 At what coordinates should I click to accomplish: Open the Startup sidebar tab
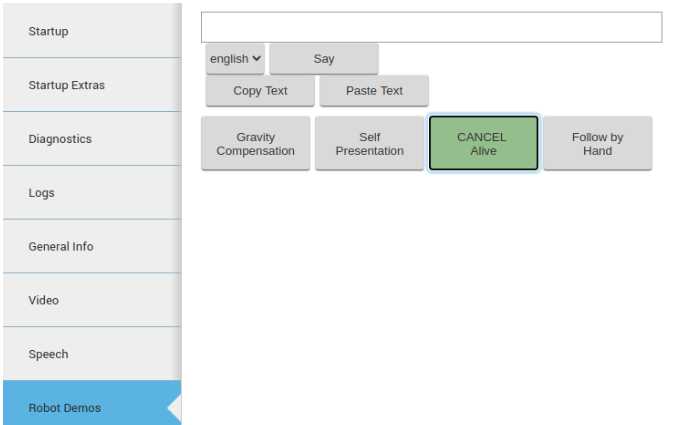click(92, 31)
